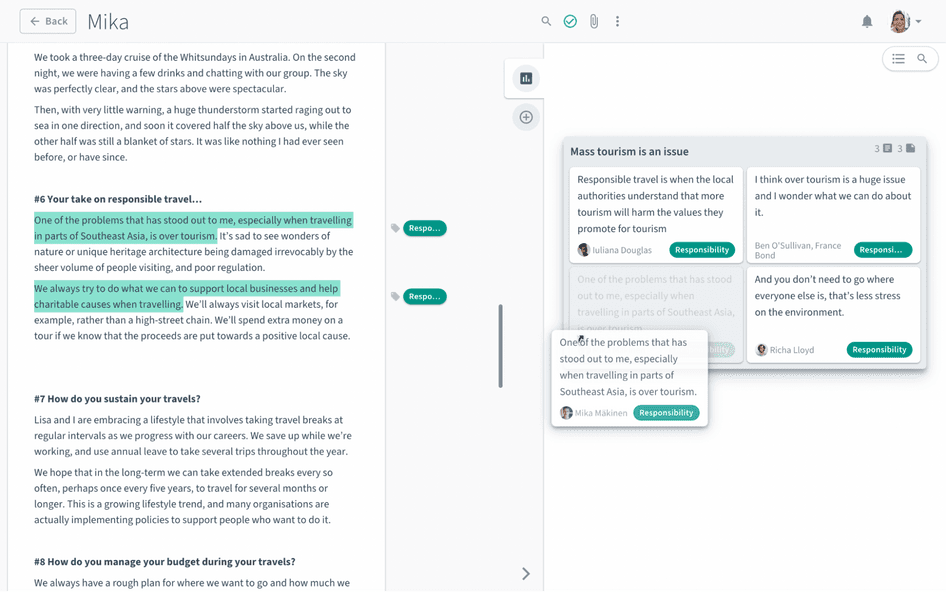Open the Mika transcript tab title
This screenshot has width=946, height=592.
pos(108,20)
